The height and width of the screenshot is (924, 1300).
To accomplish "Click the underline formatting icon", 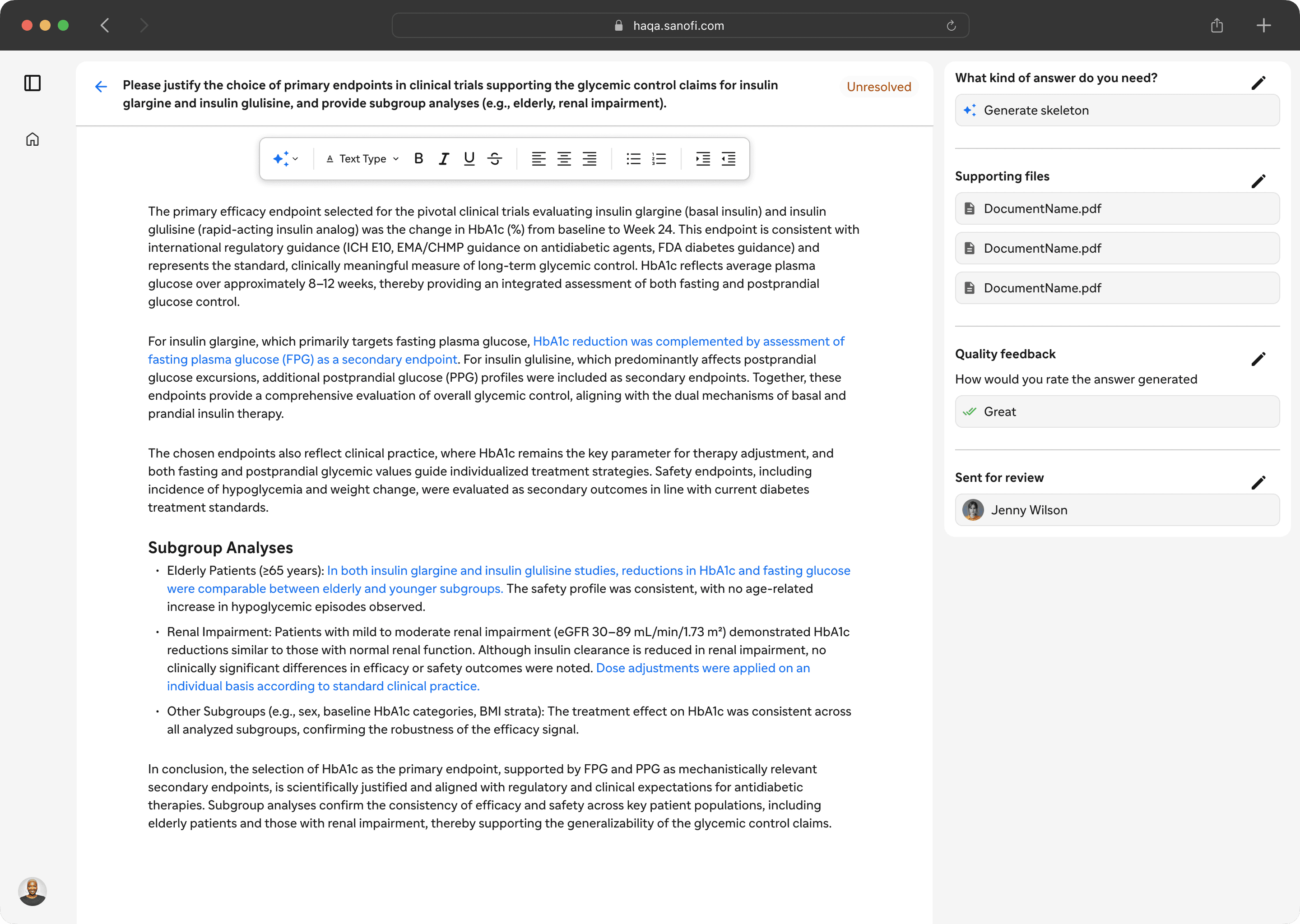I will (469, 159).
